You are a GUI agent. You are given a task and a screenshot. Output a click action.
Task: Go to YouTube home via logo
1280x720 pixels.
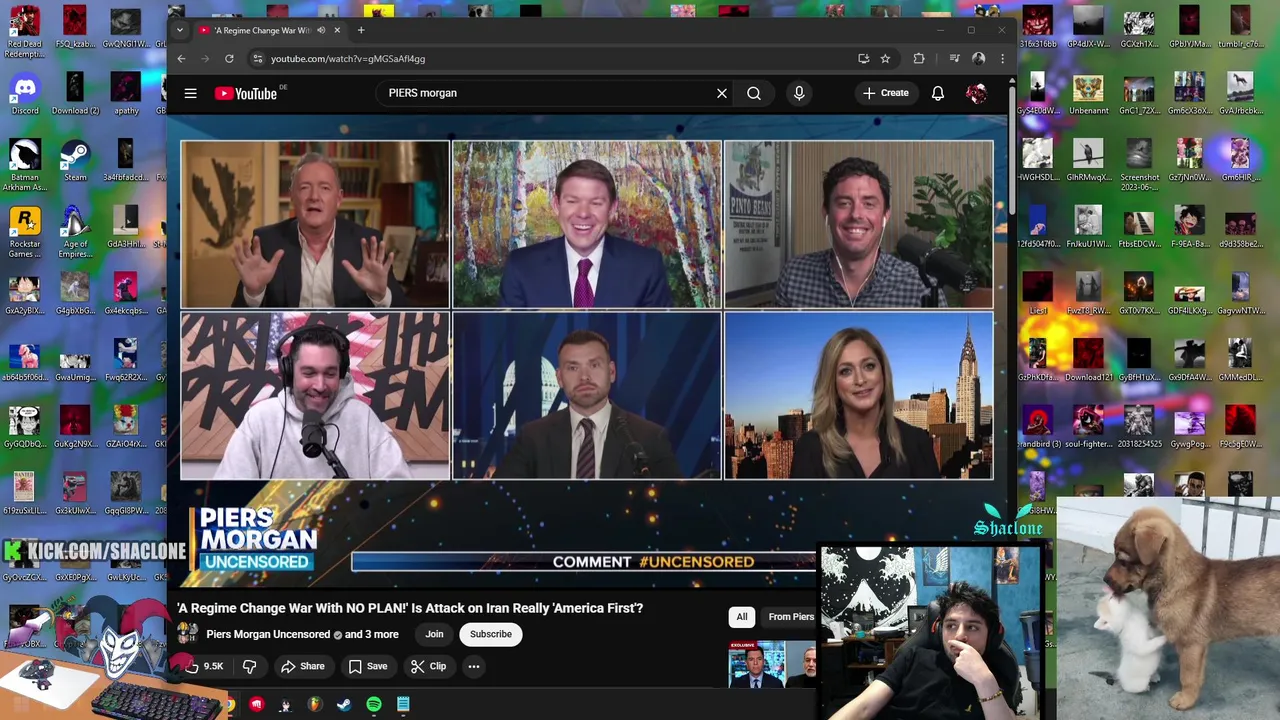click(246, 93)
